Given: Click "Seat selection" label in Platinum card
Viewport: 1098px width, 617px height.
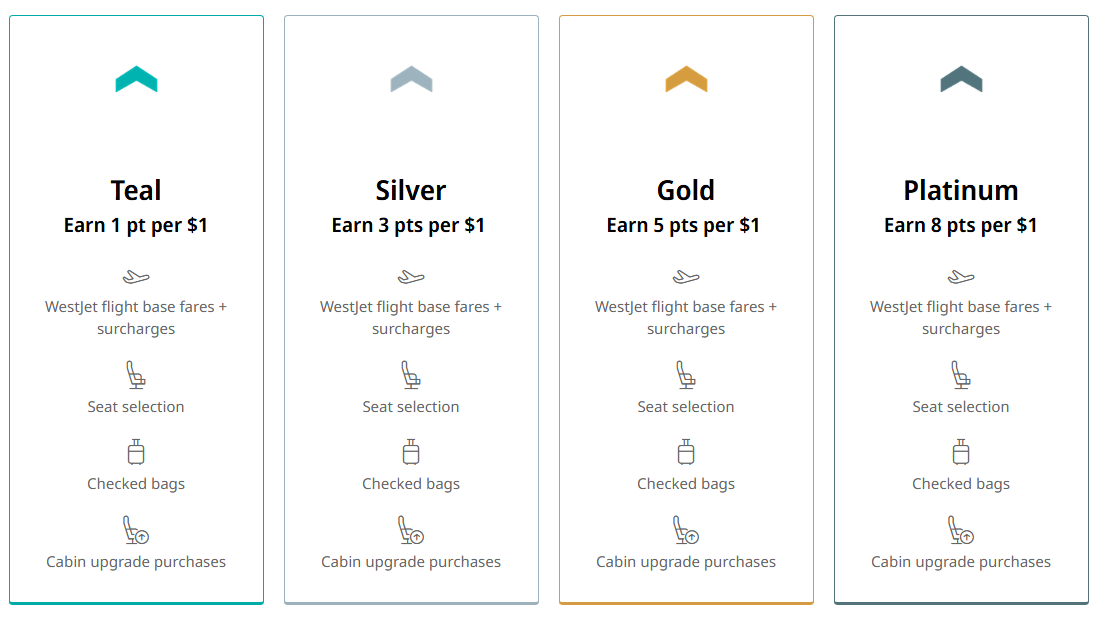Looking at the screenshot, I should click(x=961, y=407).
